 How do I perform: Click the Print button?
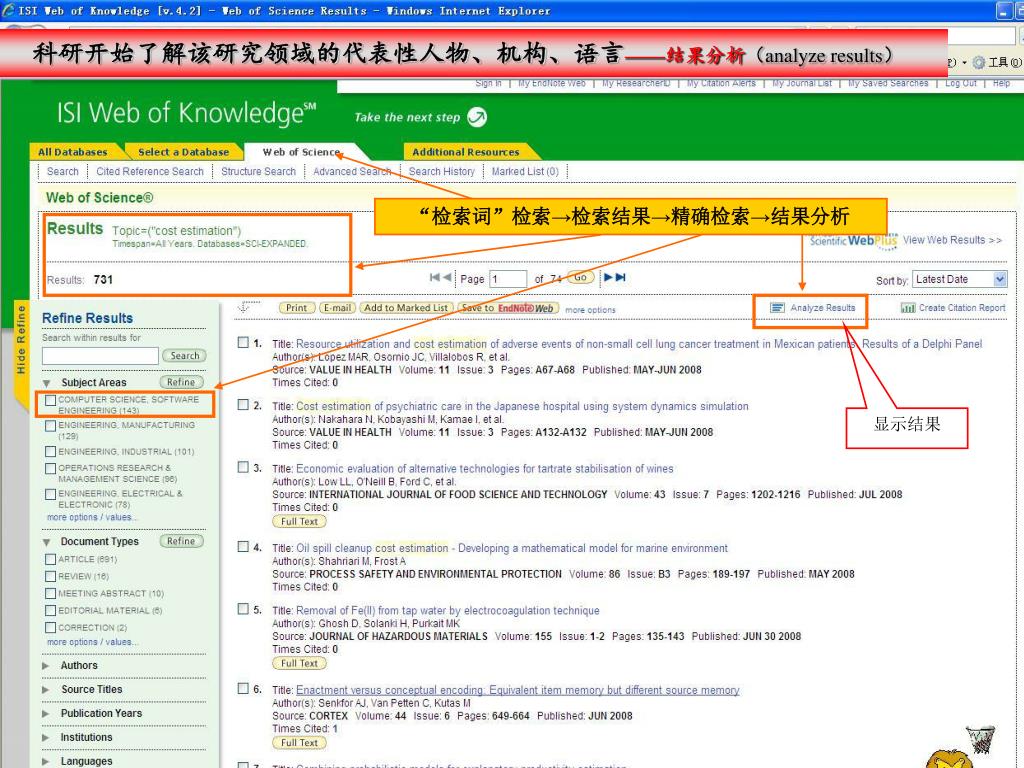(296, 308)
